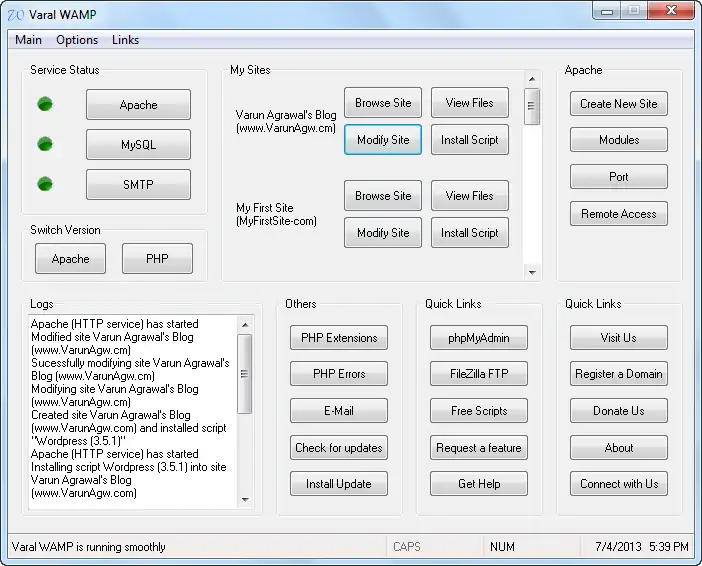Click the My Sites scrollbar thumb
This screenshot has width=702, height=566.
[x=532, y=106]
